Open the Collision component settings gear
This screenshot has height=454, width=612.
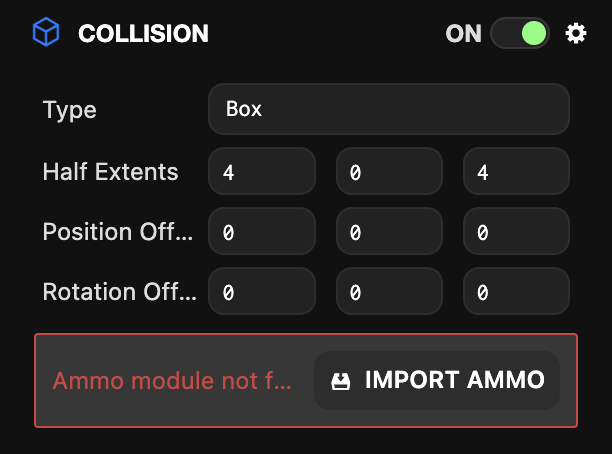(x=576, y=33)
